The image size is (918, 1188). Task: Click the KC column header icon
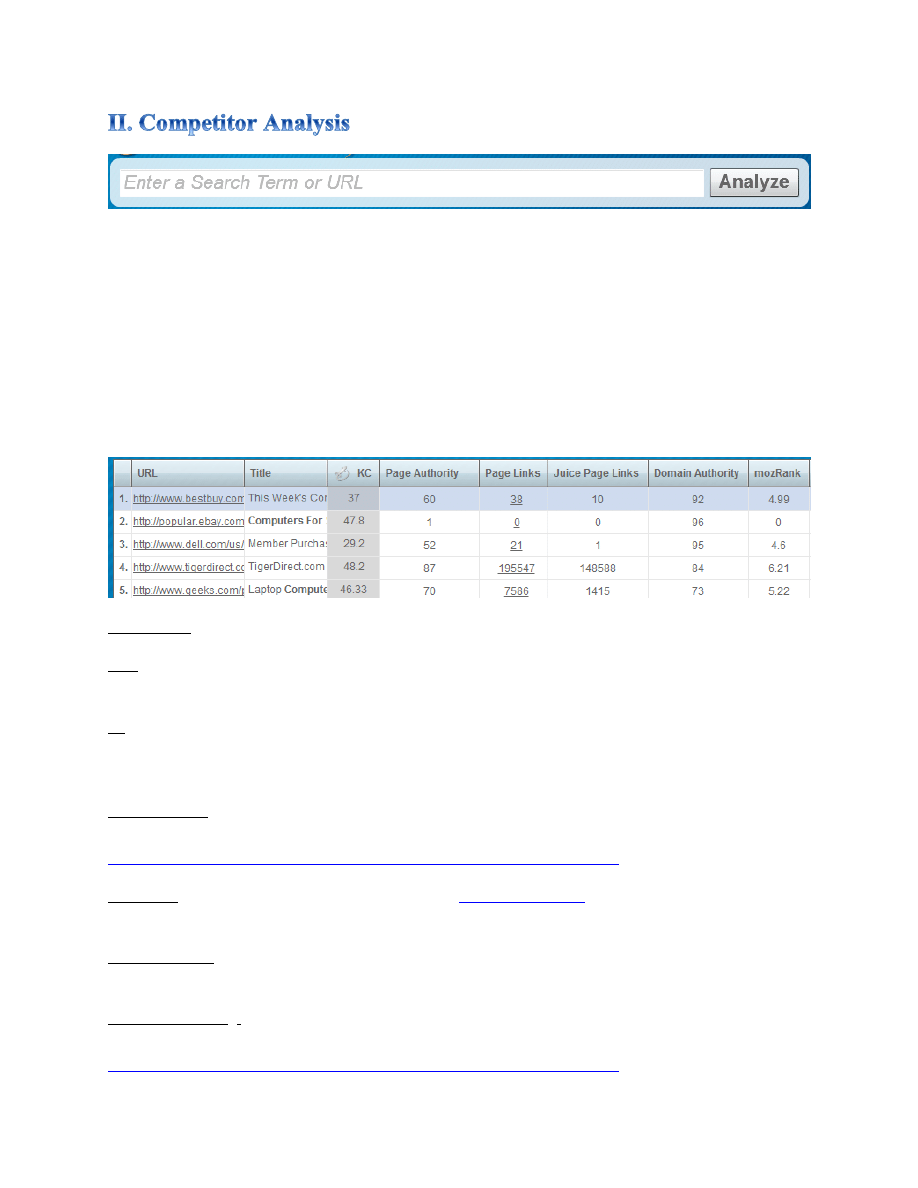point(342,474)
